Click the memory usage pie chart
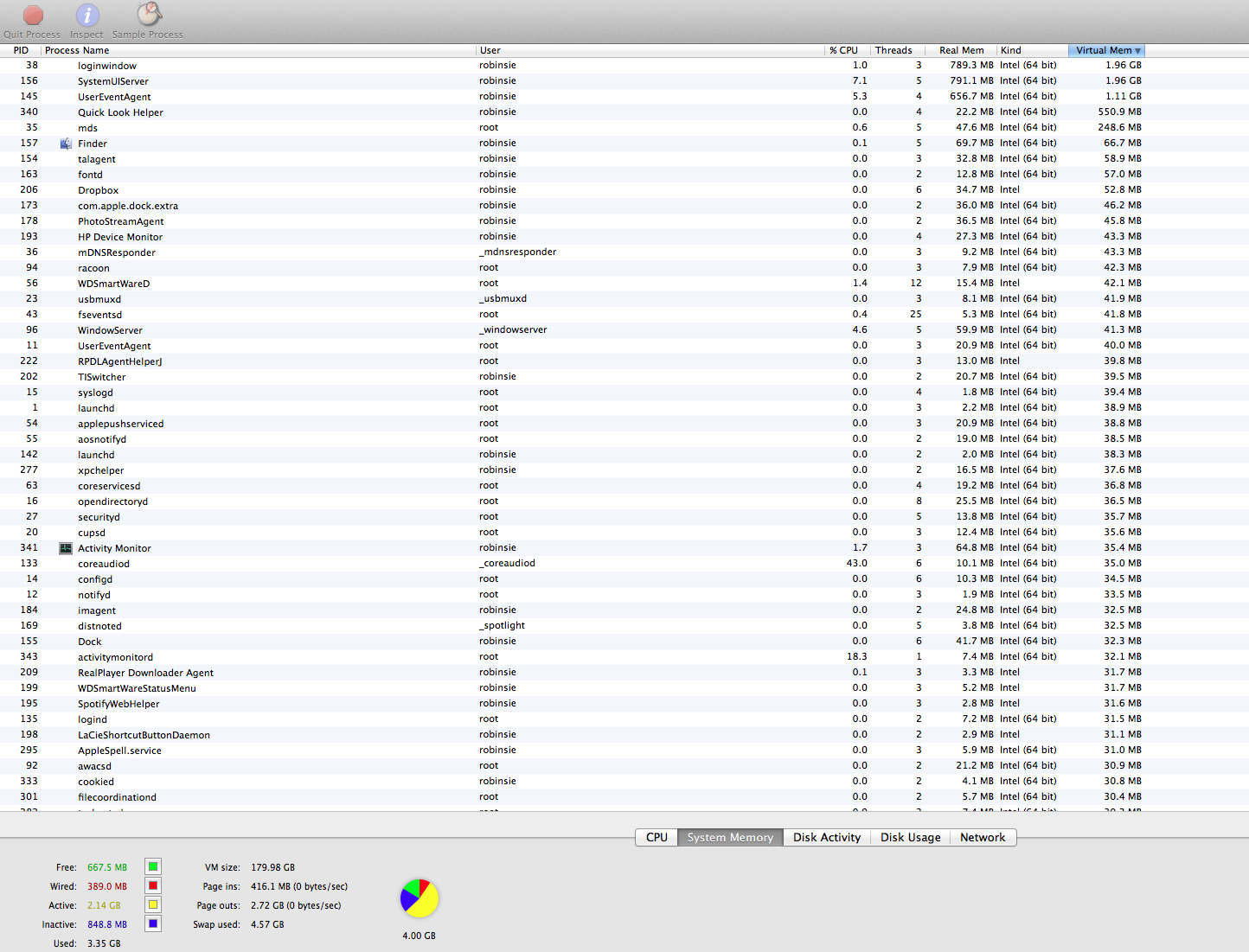This screenshot has width=1249, height=952. coord(420,899)
